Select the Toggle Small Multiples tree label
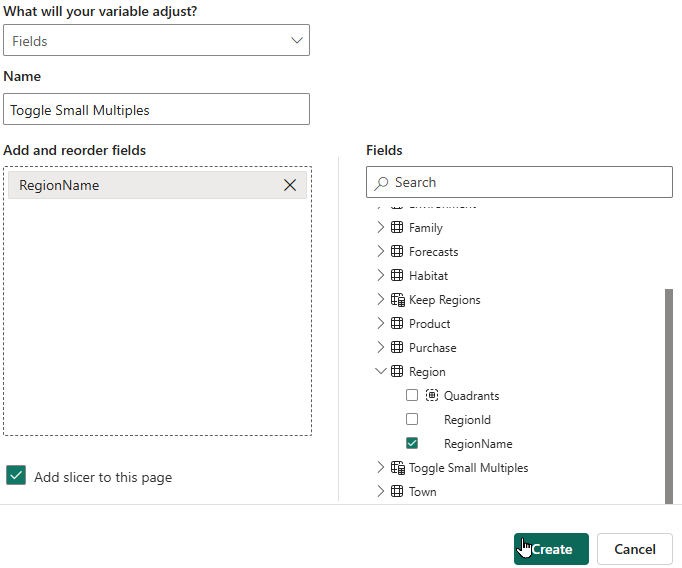This screenshot has height=568, width=682. [x=468, y=468]
